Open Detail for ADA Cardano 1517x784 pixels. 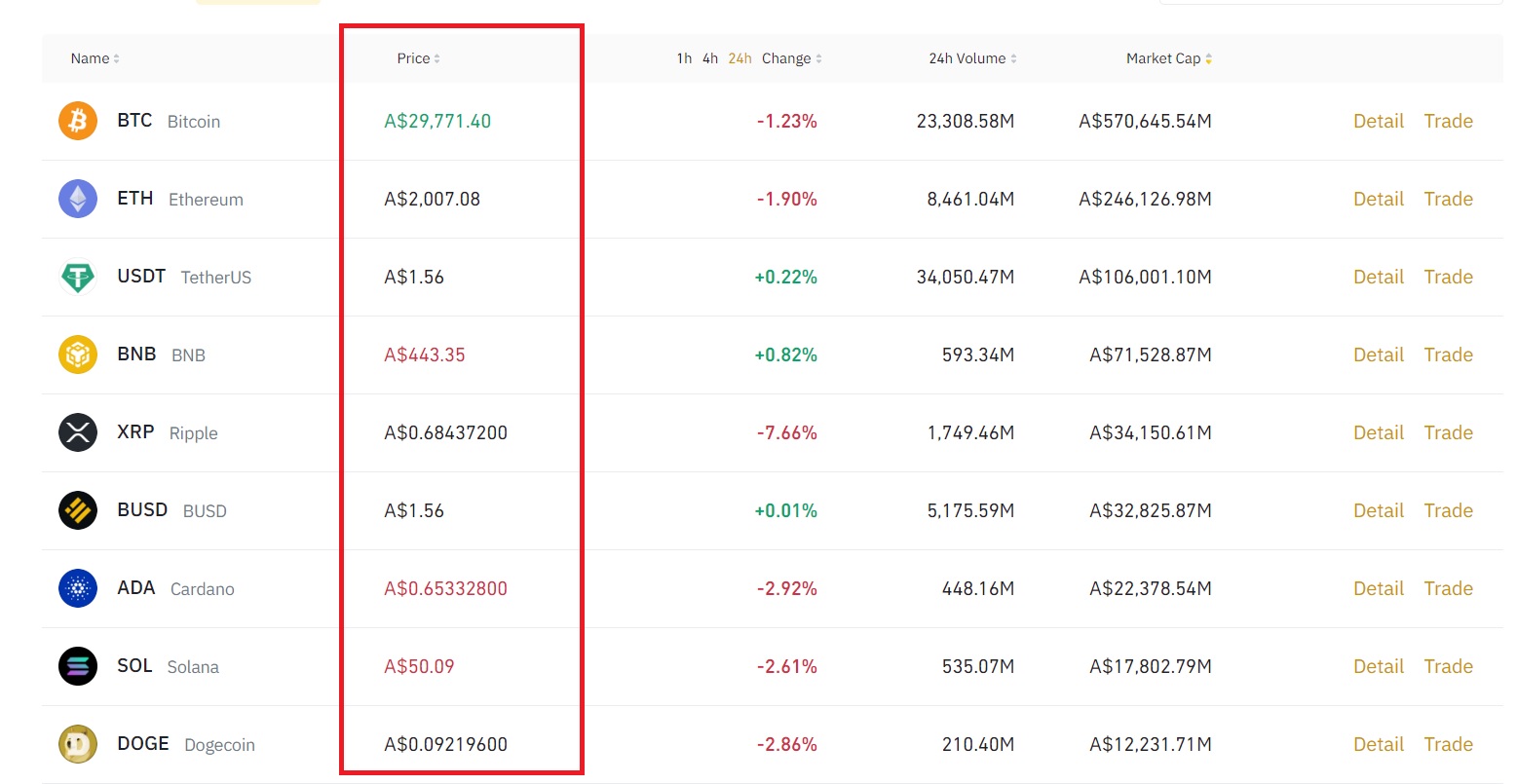(x=1379, y=588)
